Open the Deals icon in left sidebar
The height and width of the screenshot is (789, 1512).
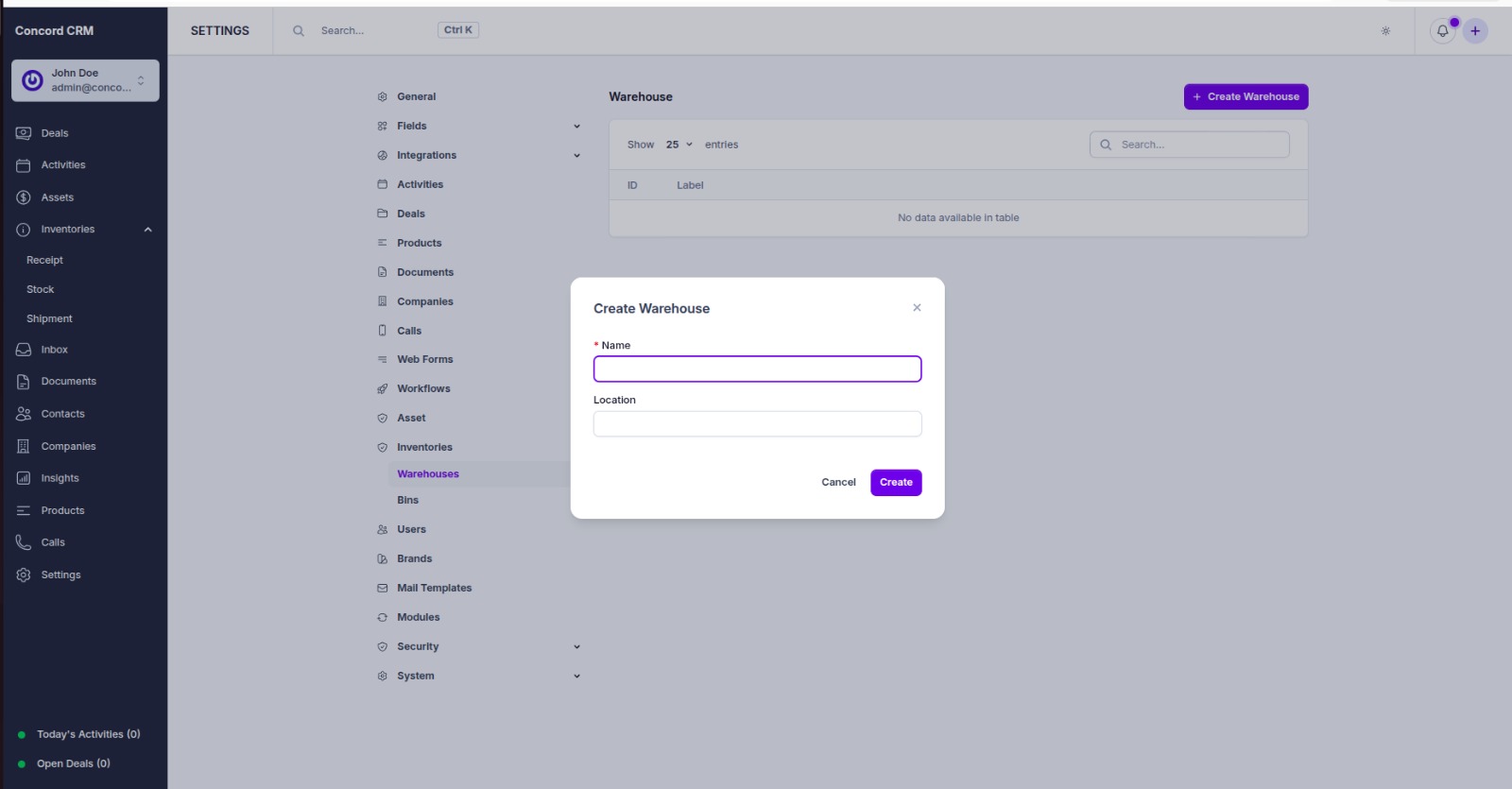pyautogui.click(x=24, y=133)
